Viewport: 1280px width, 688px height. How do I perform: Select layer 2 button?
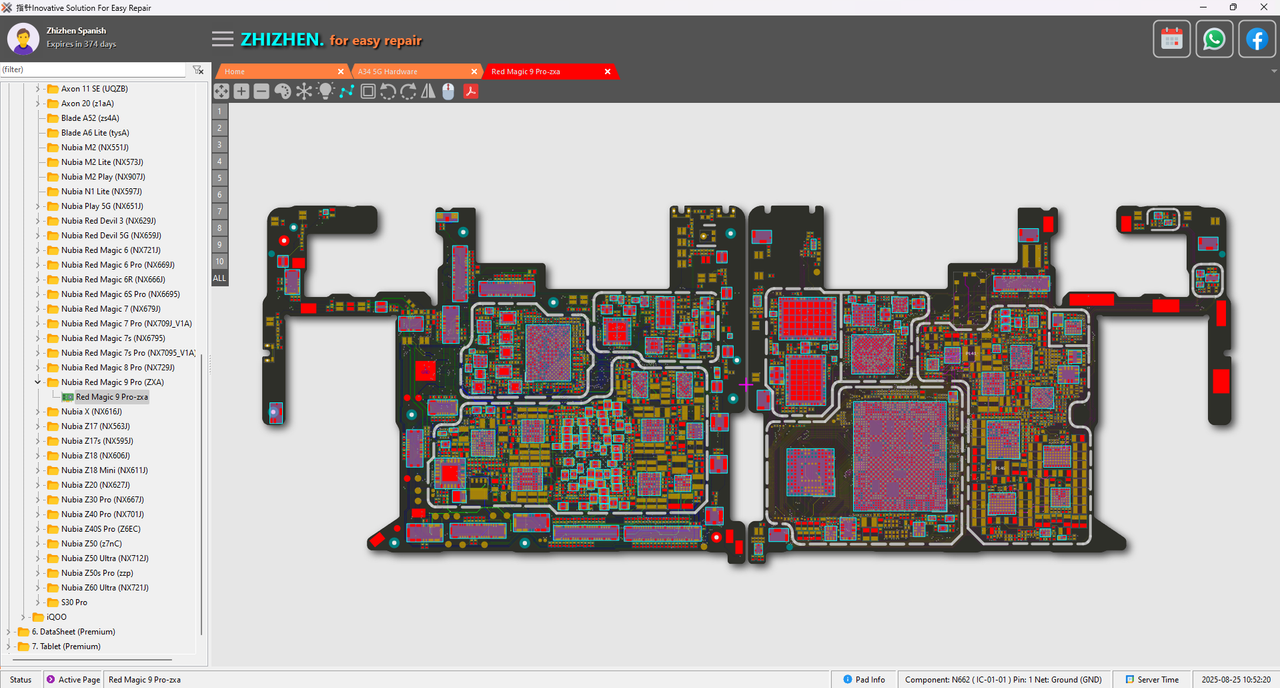click(220, 128)
